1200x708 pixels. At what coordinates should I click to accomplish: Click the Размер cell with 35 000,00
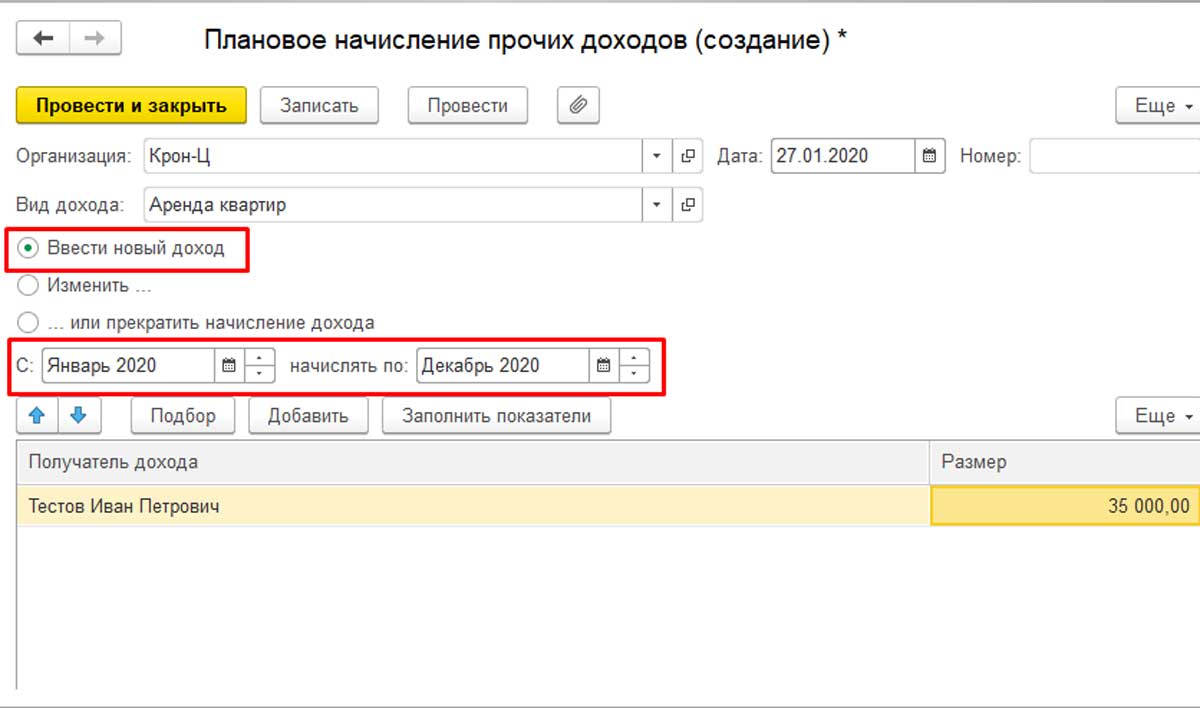coord(1064,507)
